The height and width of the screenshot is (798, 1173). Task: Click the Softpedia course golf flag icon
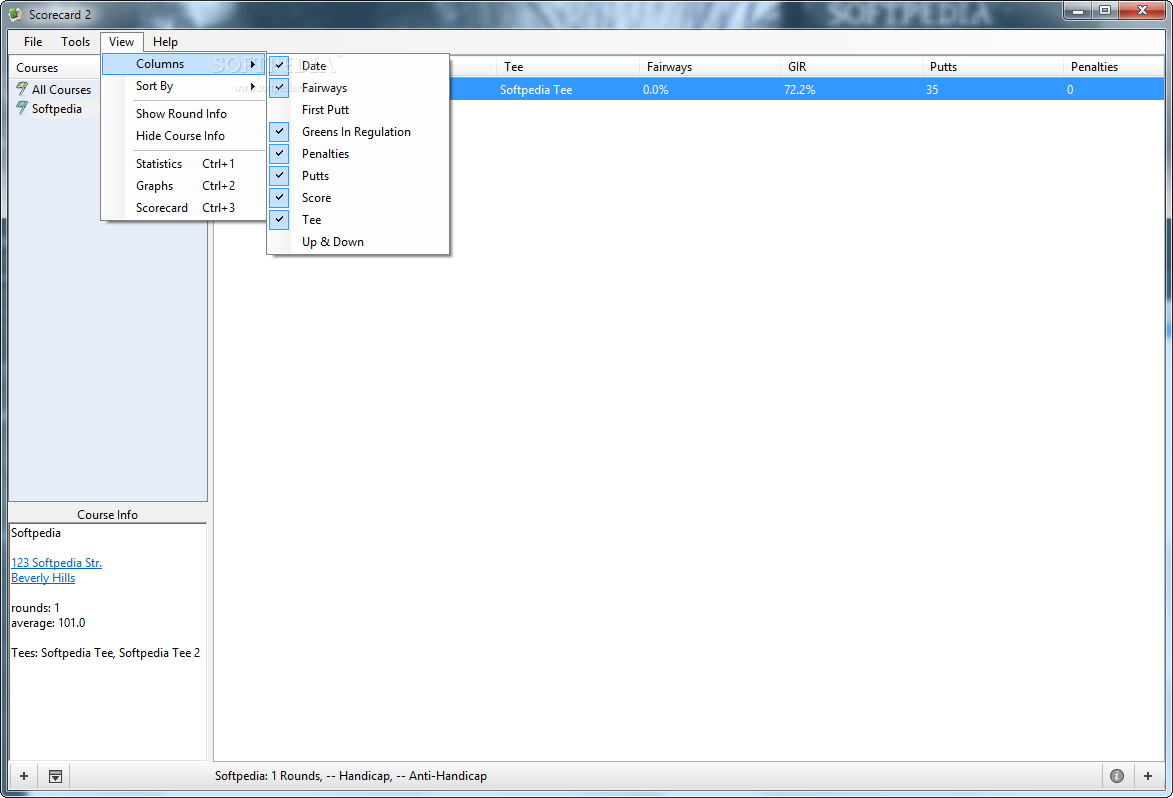point(22,108)
